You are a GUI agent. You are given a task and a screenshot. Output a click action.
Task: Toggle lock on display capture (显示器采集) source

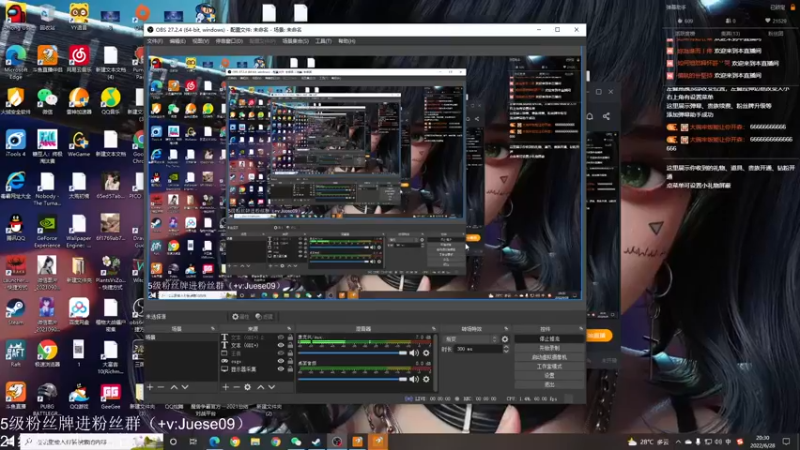[290, 369]
